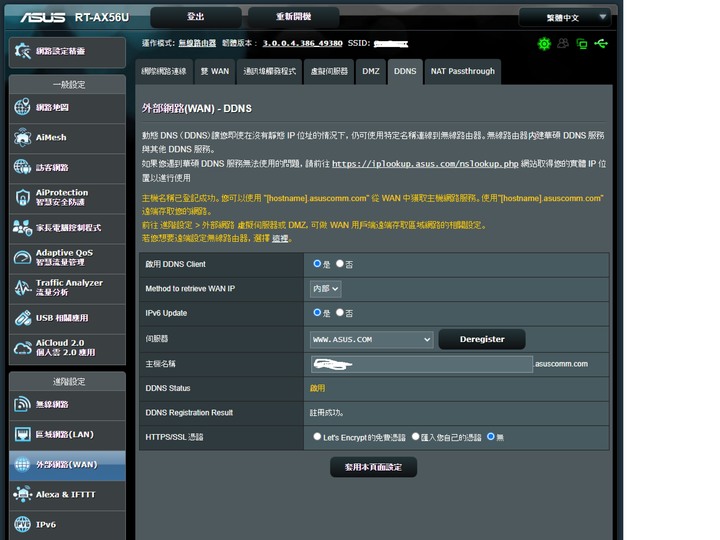Click the Guest Network globe icon
The image size is (720, 540).
pyautogui.click(x=22, y=167)
